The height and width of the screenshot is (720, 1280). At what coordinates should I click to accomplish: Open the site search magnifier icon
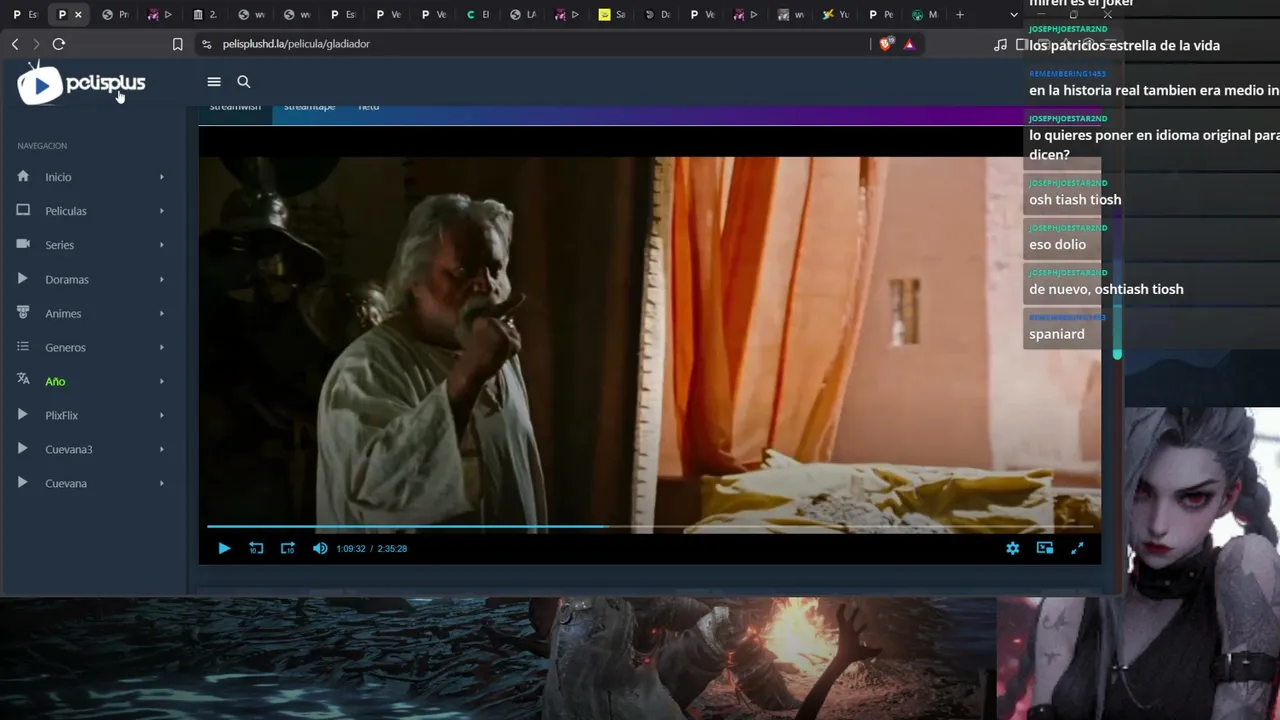tap(243, 82)
